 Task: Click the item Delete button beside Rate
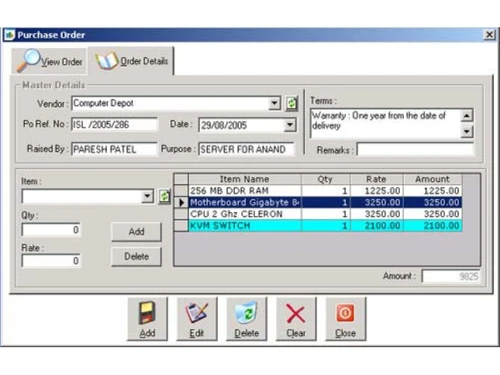(136, 256)
